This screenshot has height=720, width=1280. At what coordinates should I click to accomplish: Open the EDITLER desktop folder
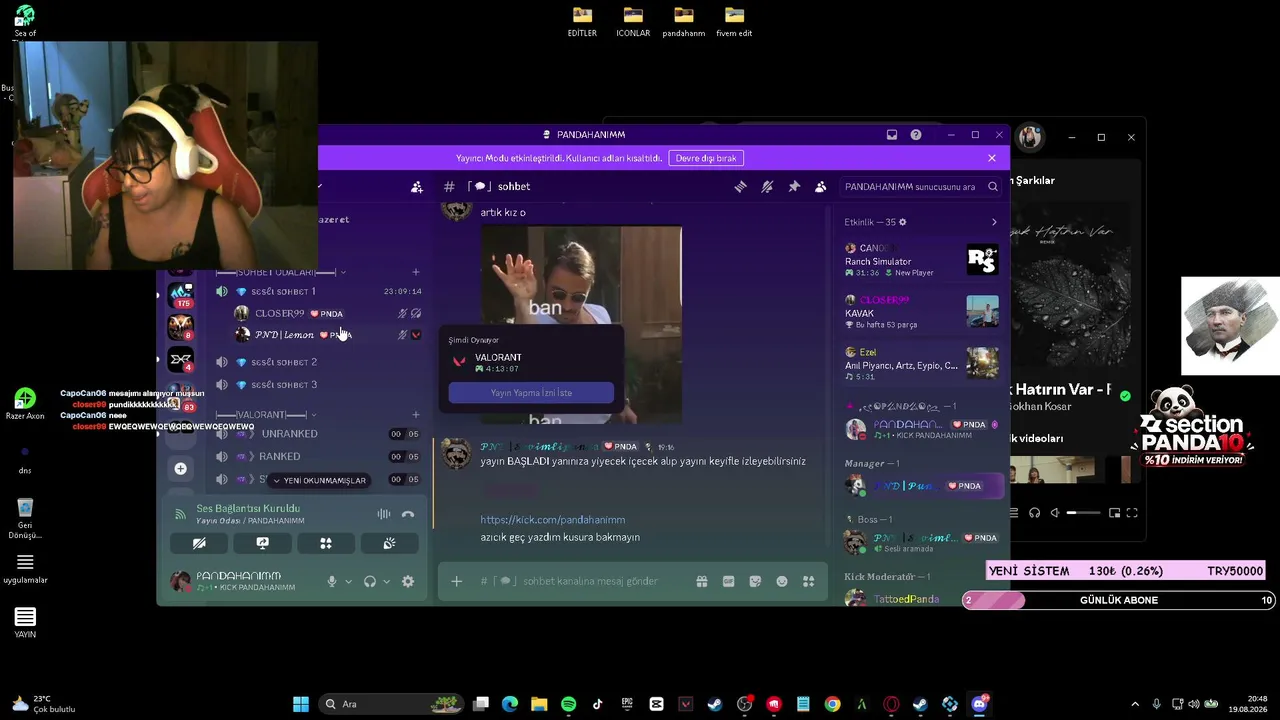[x=582, y=22]
